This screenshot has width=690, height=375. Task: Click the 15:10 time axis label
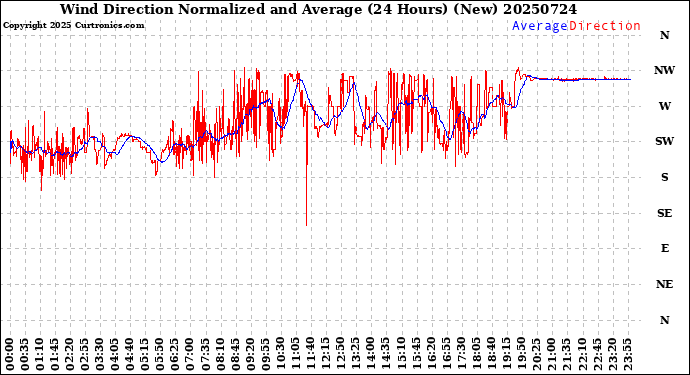(401, 354)
